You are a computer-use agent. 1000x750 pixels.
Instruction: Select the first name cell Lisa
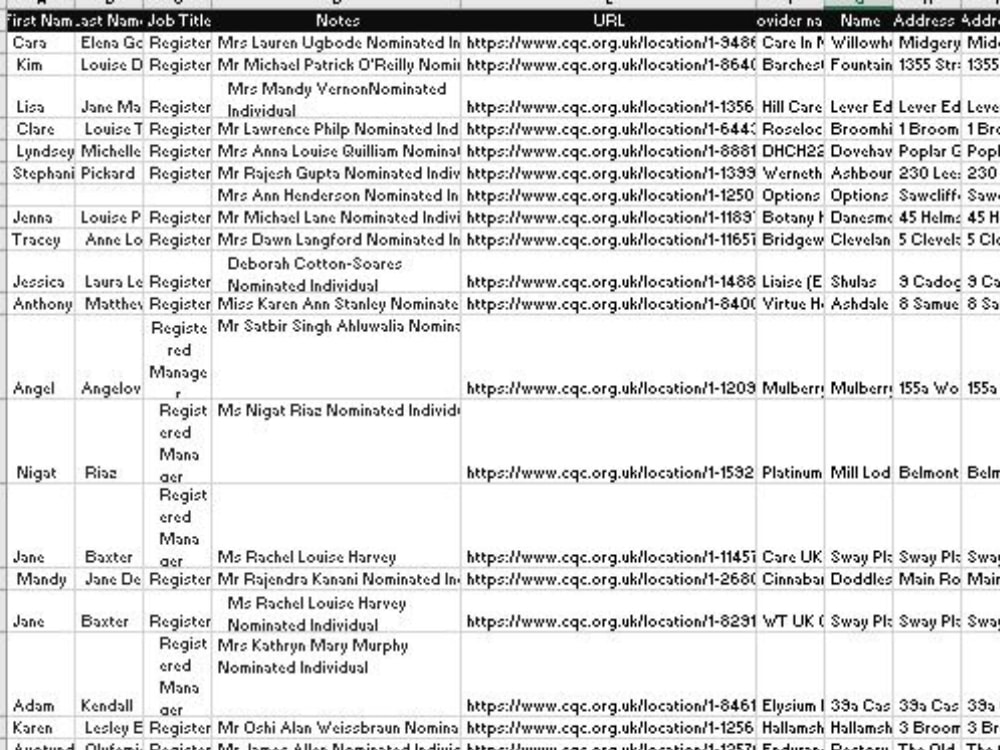(41, 97)
